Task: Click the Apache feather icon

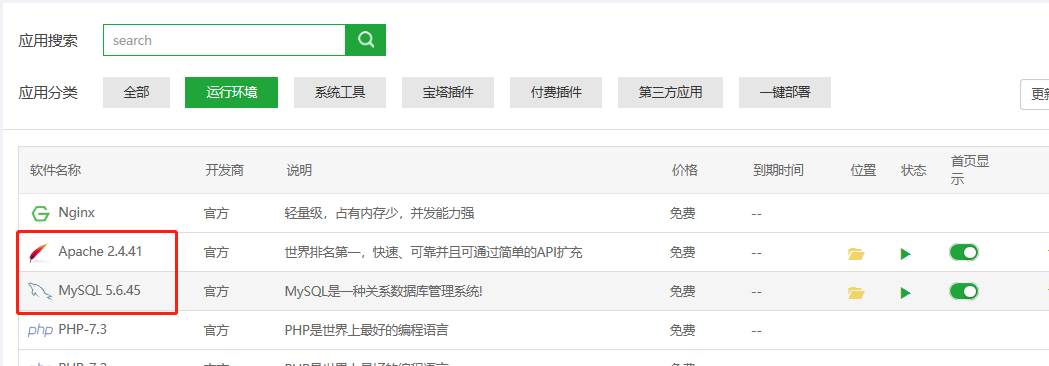Action: 39,253
